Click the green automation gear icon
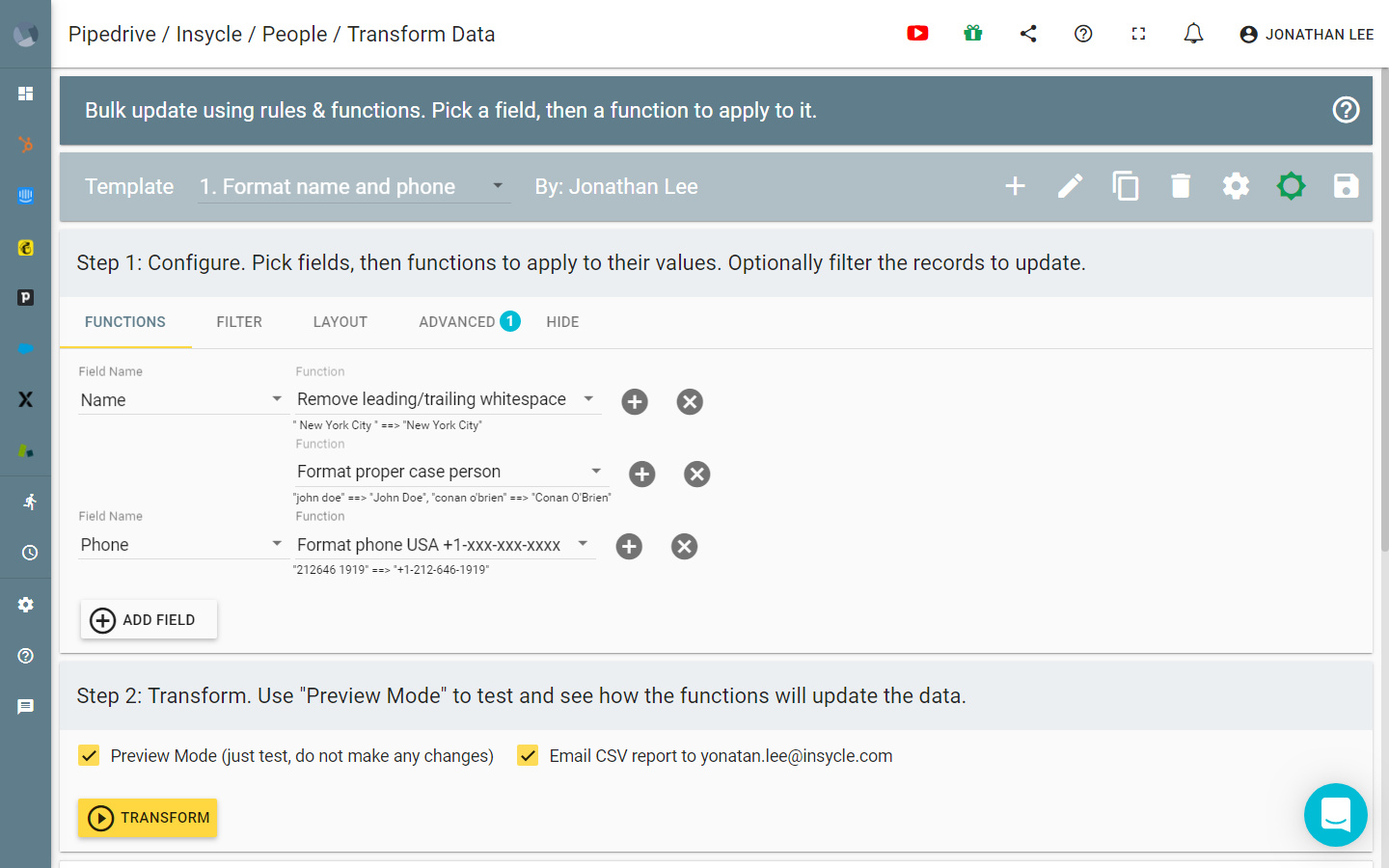The height and width of the screenshot is (868, 1389). tap(1291, 186)
